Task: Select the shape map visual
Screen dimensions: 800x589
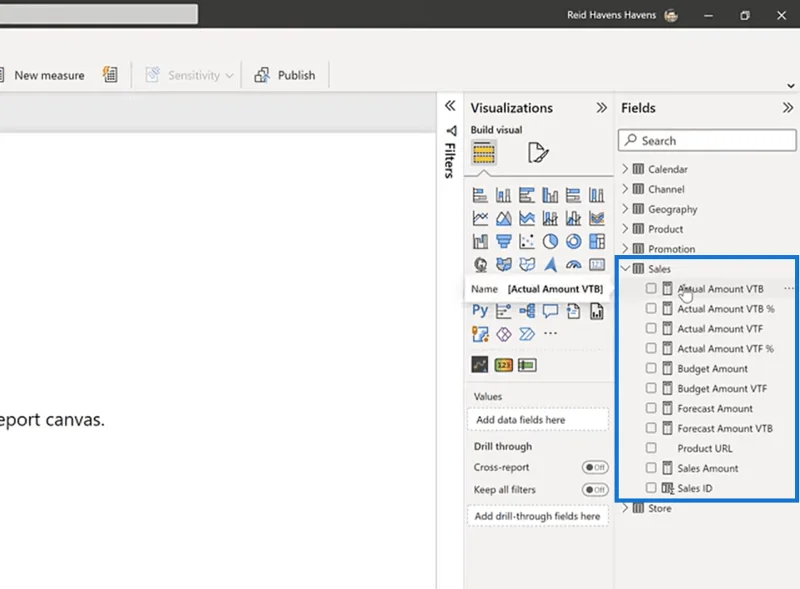Action: [x=527, y=264]
